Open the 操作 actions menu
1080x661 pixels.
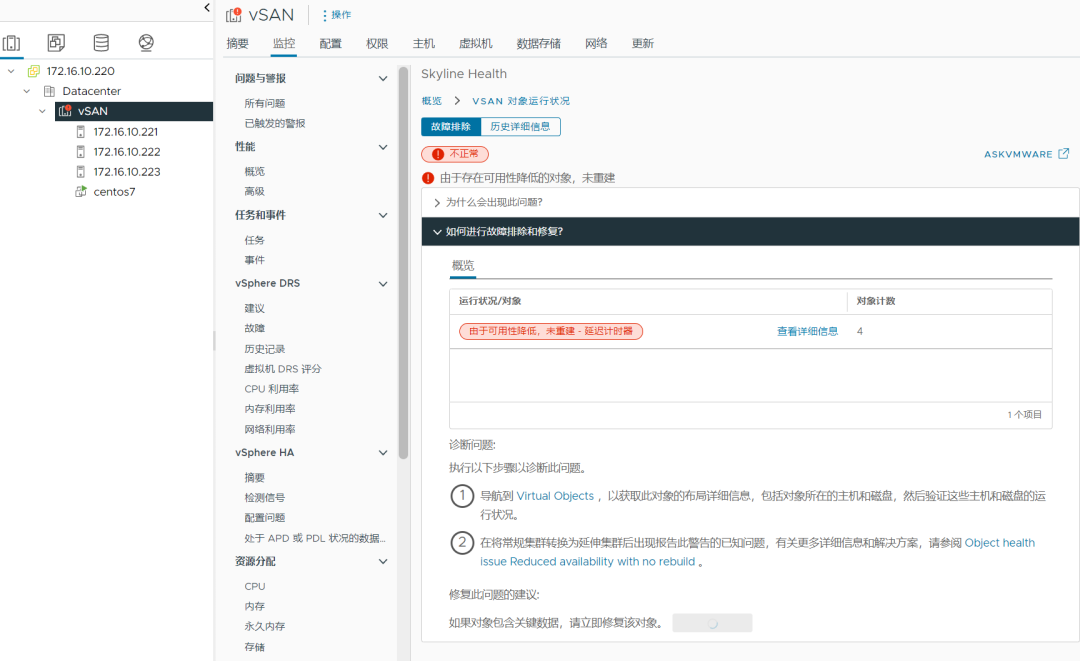click(337, 14)
